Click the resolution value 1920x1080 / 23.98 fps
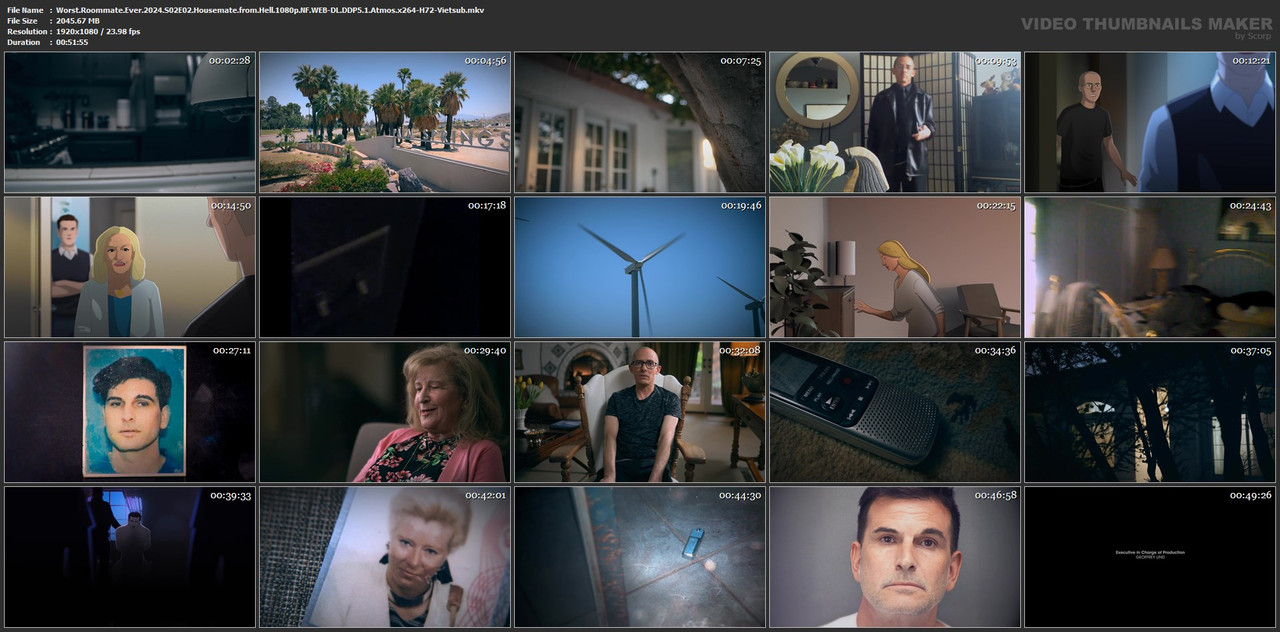Screen dimensions: 1280x632 click(x=98, y=31)
